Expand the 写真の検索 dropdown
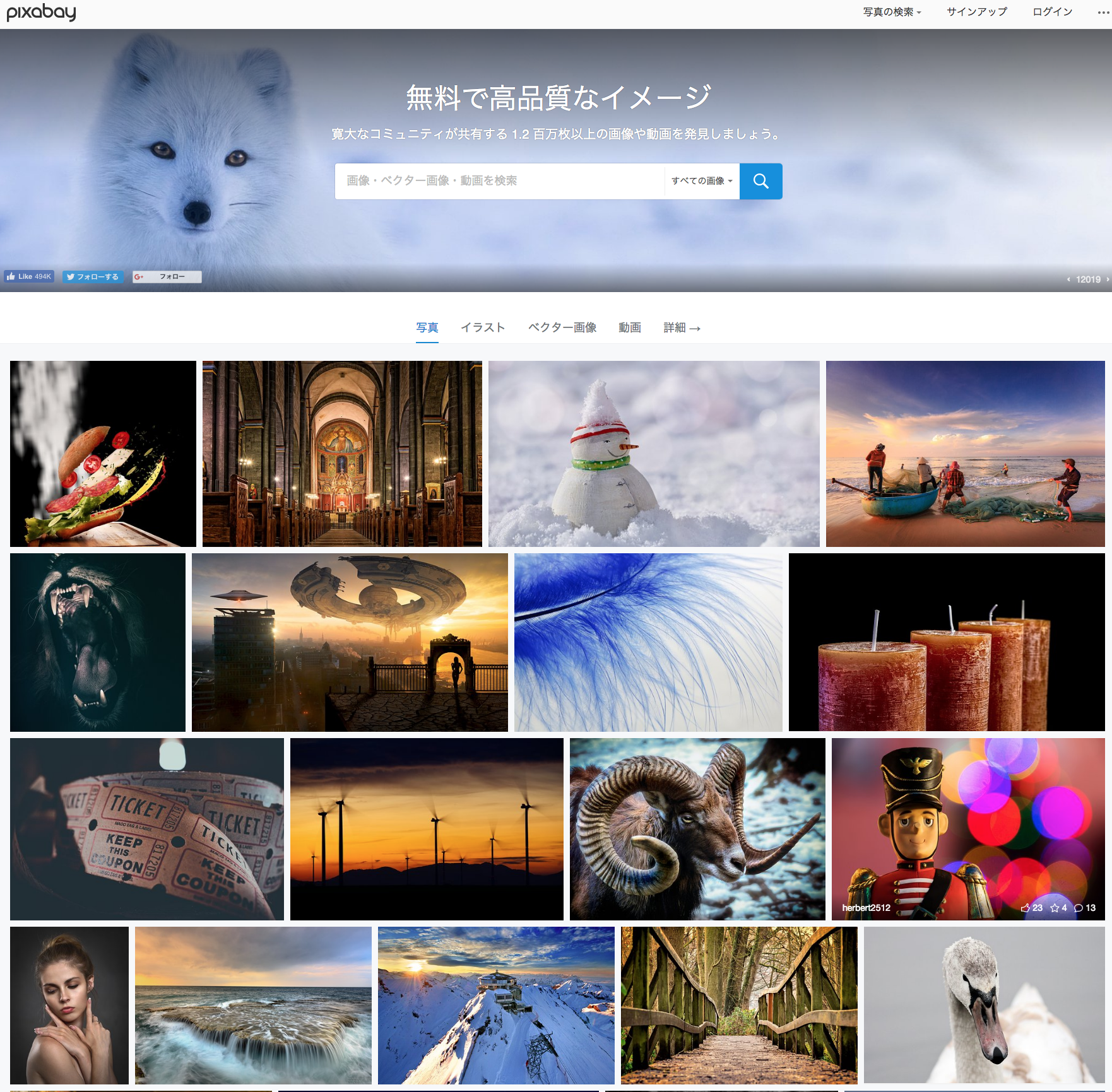The height and width of the screenshot is (1092, 1112). (892, 12)
